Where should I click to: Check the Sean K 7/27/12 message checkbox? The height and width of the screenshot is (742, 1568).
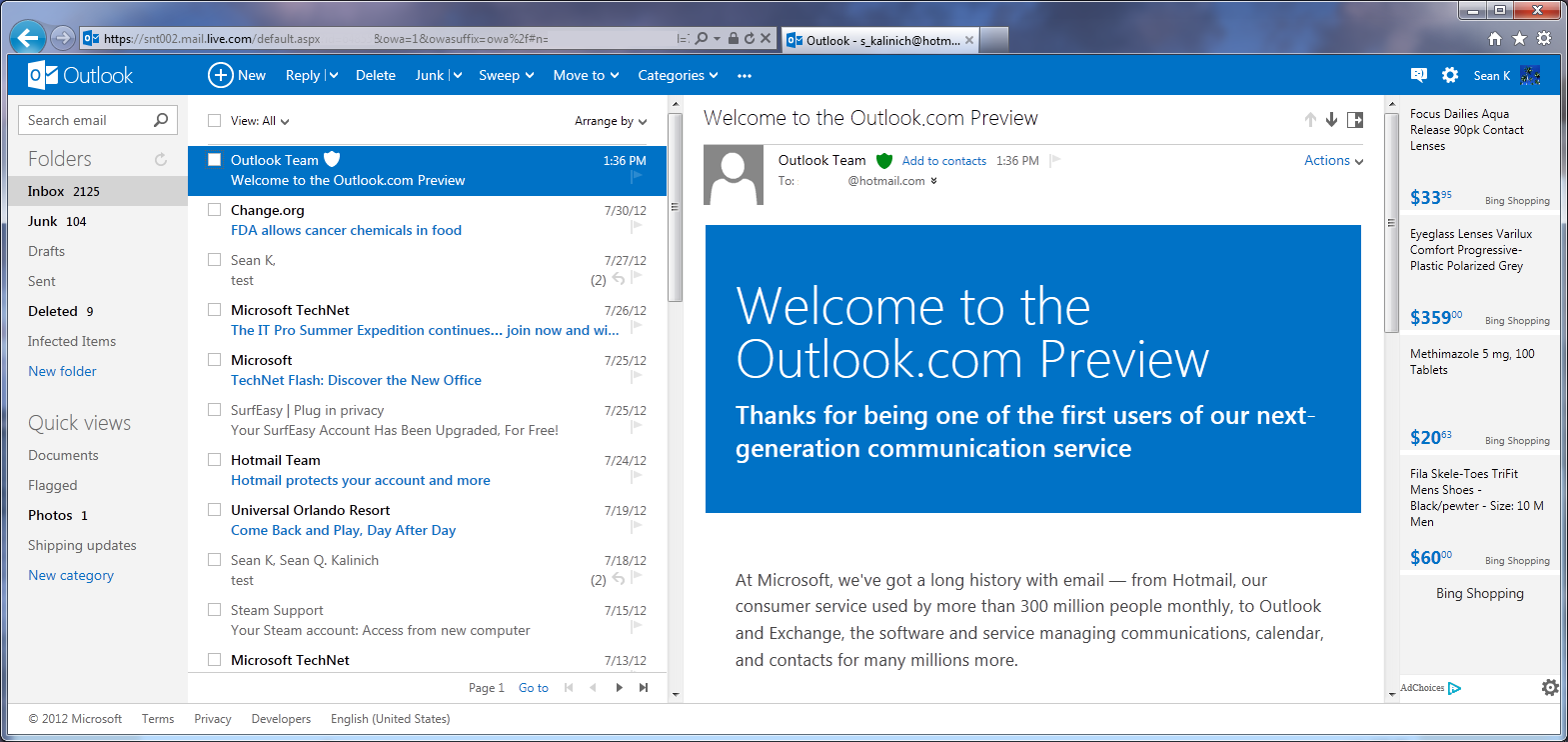click(214, 259)
